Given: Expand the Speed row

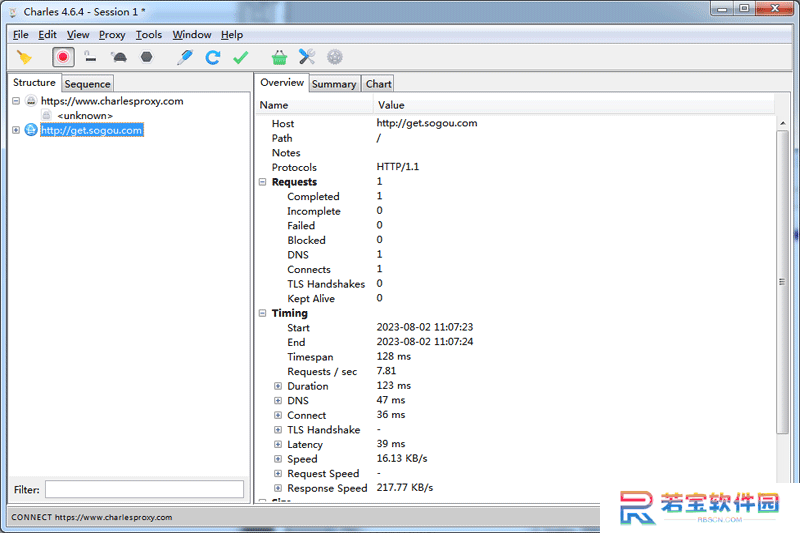Looking at the screenshot, I should click(278, 459).
